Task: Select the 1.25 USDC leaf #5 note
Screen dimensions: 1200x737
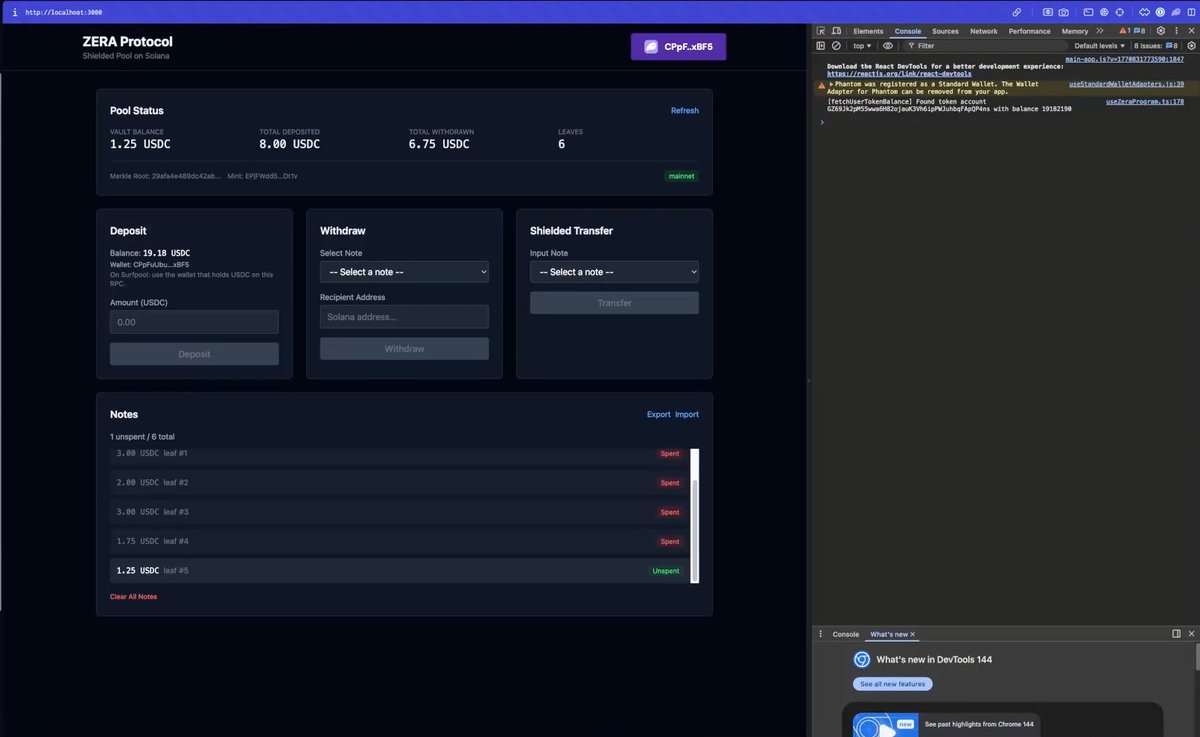Action: coord(399,571)
